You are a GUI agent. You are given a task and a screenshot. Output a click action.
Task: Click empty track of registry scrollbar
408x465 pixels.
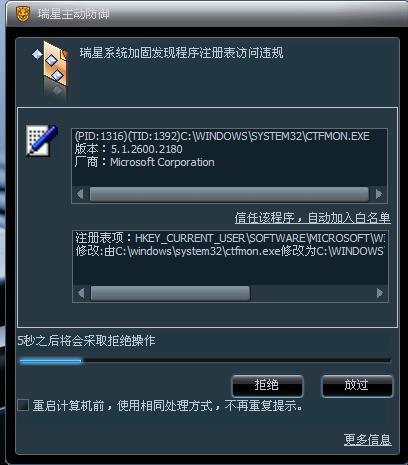click(x=311, y=293)
